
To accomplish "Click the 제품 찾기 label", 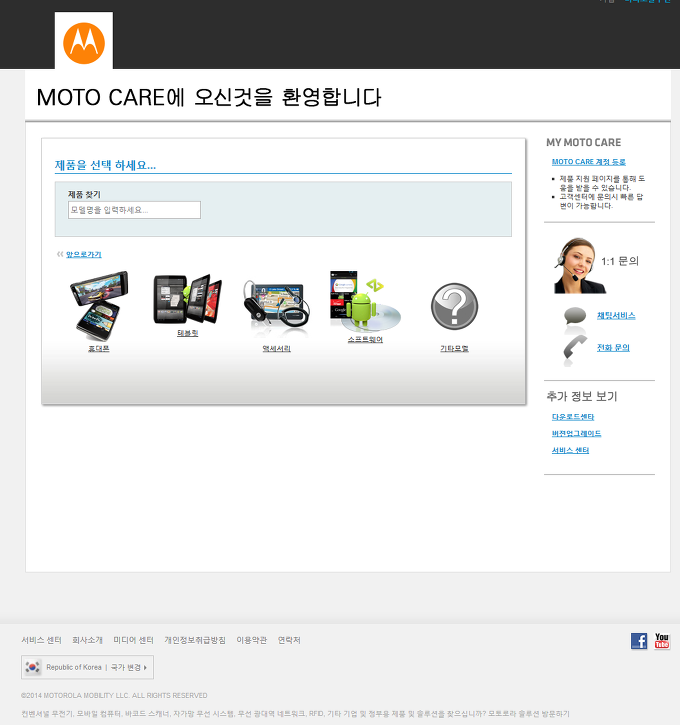I will tap(84, 194).
